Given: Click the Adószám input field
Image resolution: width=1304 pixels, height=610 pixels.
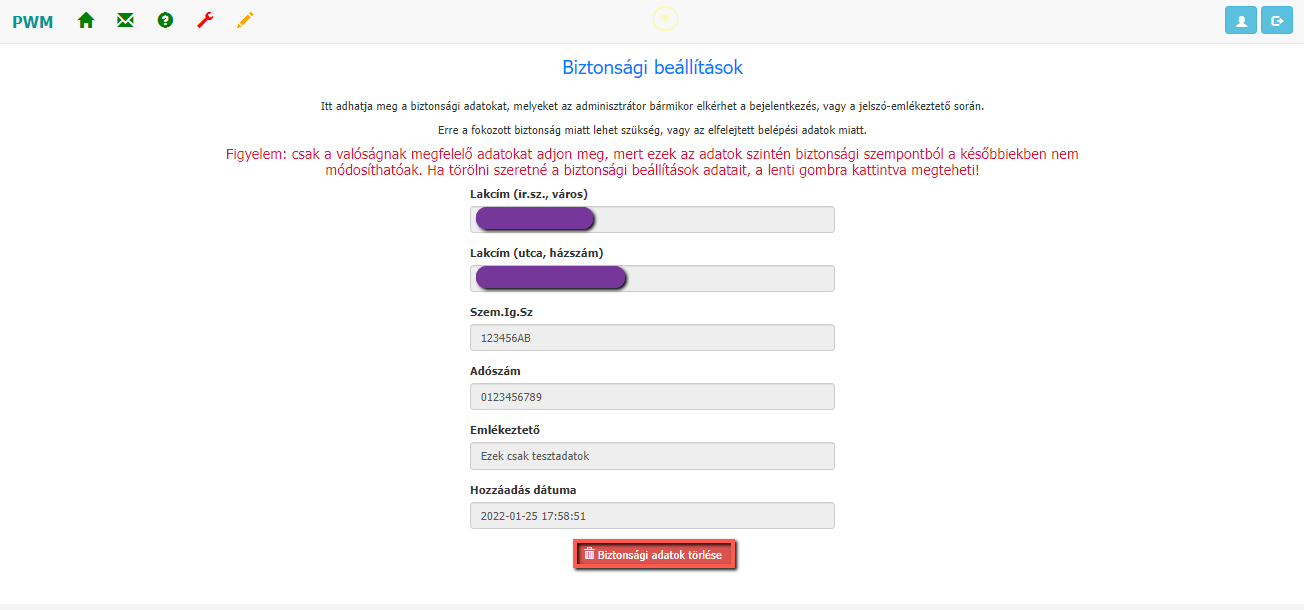Looking at the screenshot, I should (652, 397).
